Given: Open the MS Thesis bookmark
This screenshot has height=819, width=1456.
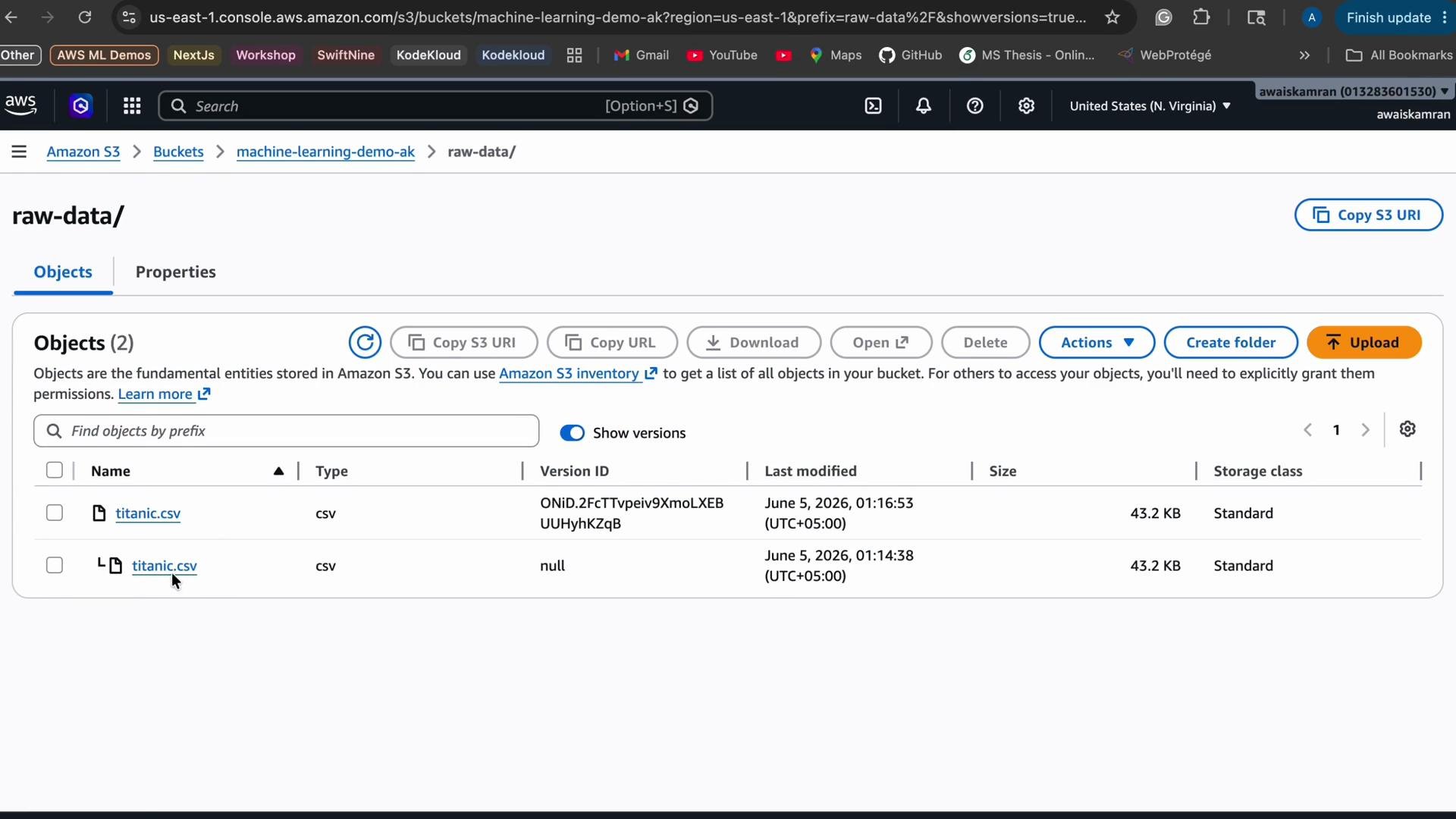Looking at the screenshot, I should point(1028,55).
